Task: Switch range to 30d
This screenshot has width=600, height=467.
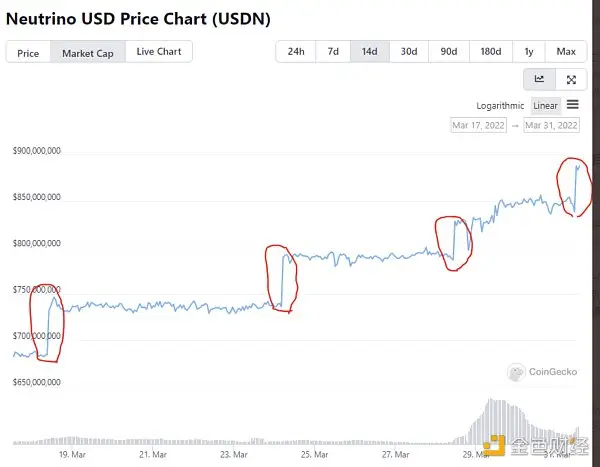Action: [408, 52]
